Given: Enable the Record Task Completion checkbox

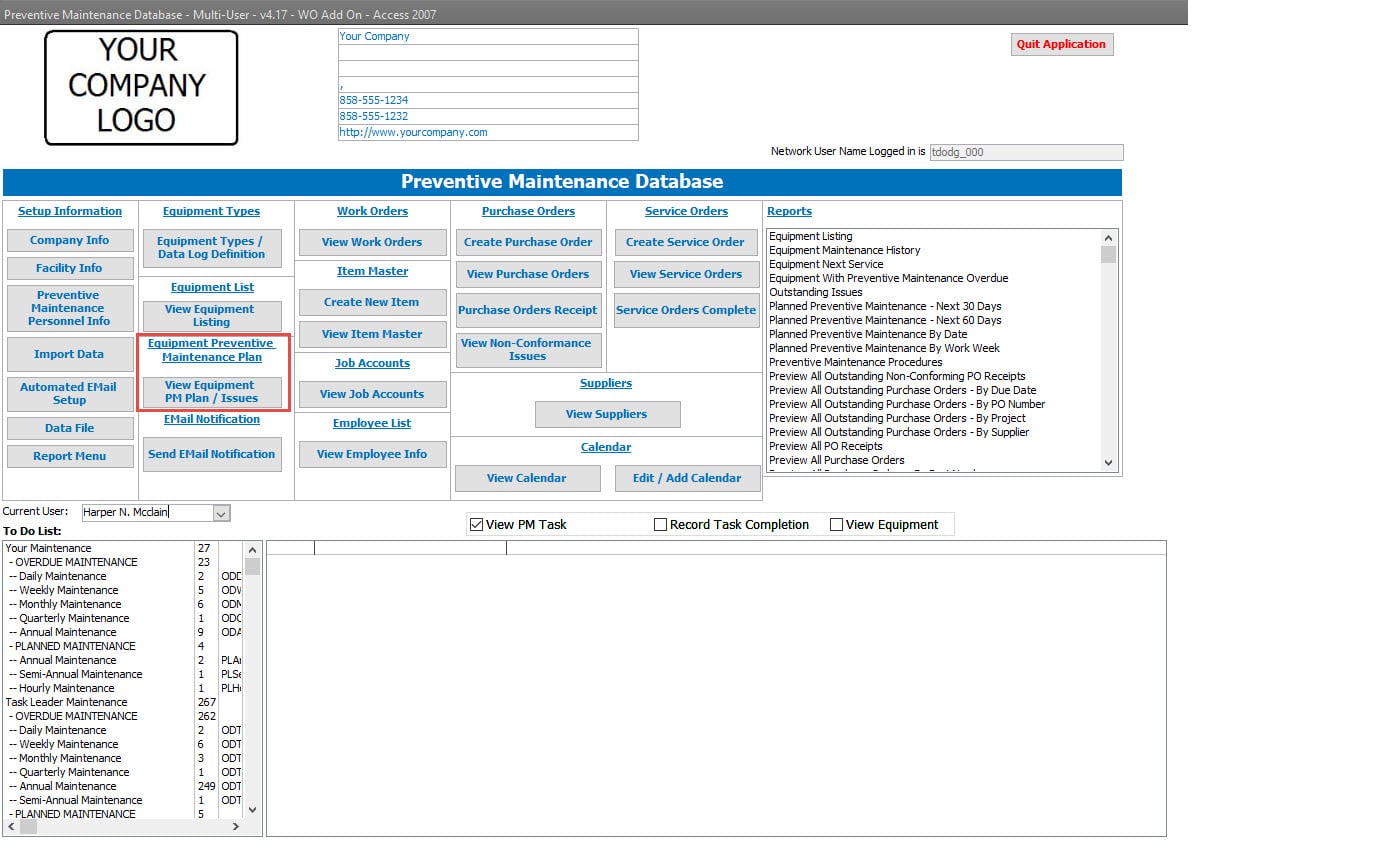Looking at the screenshot, I should click(660, 524).
